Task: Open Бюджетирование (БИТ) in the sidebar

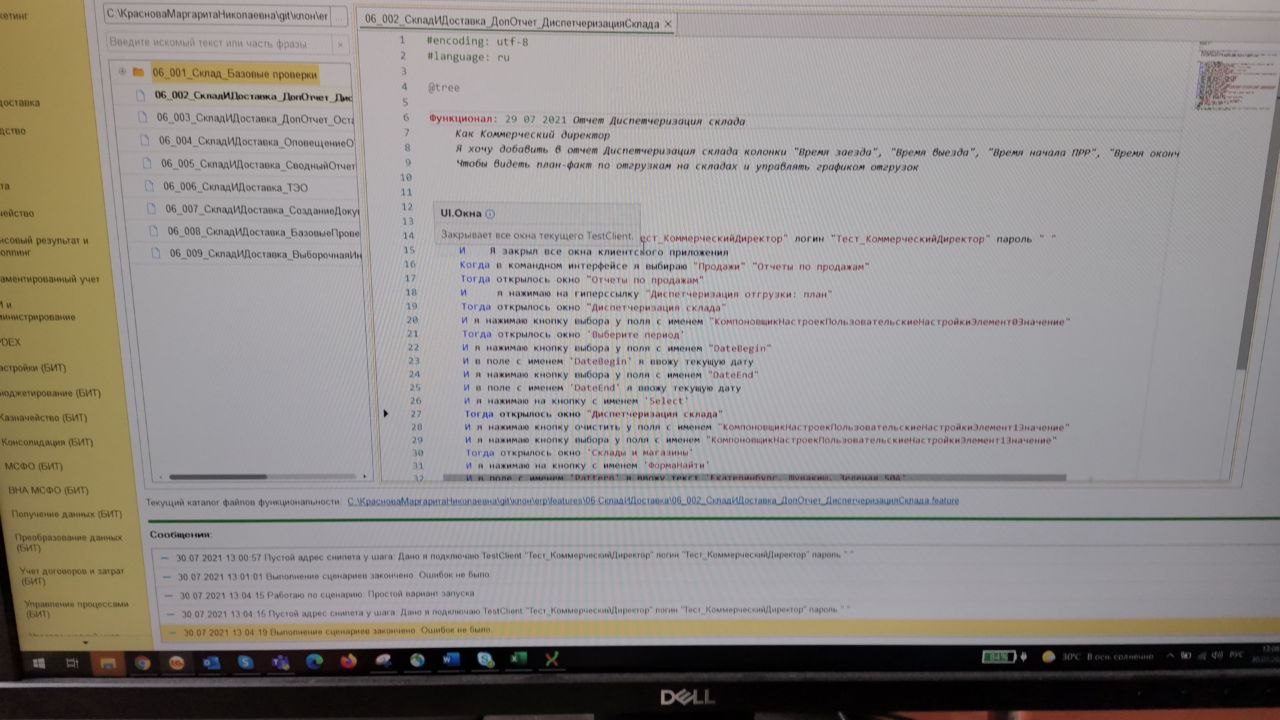Action: 52,394
